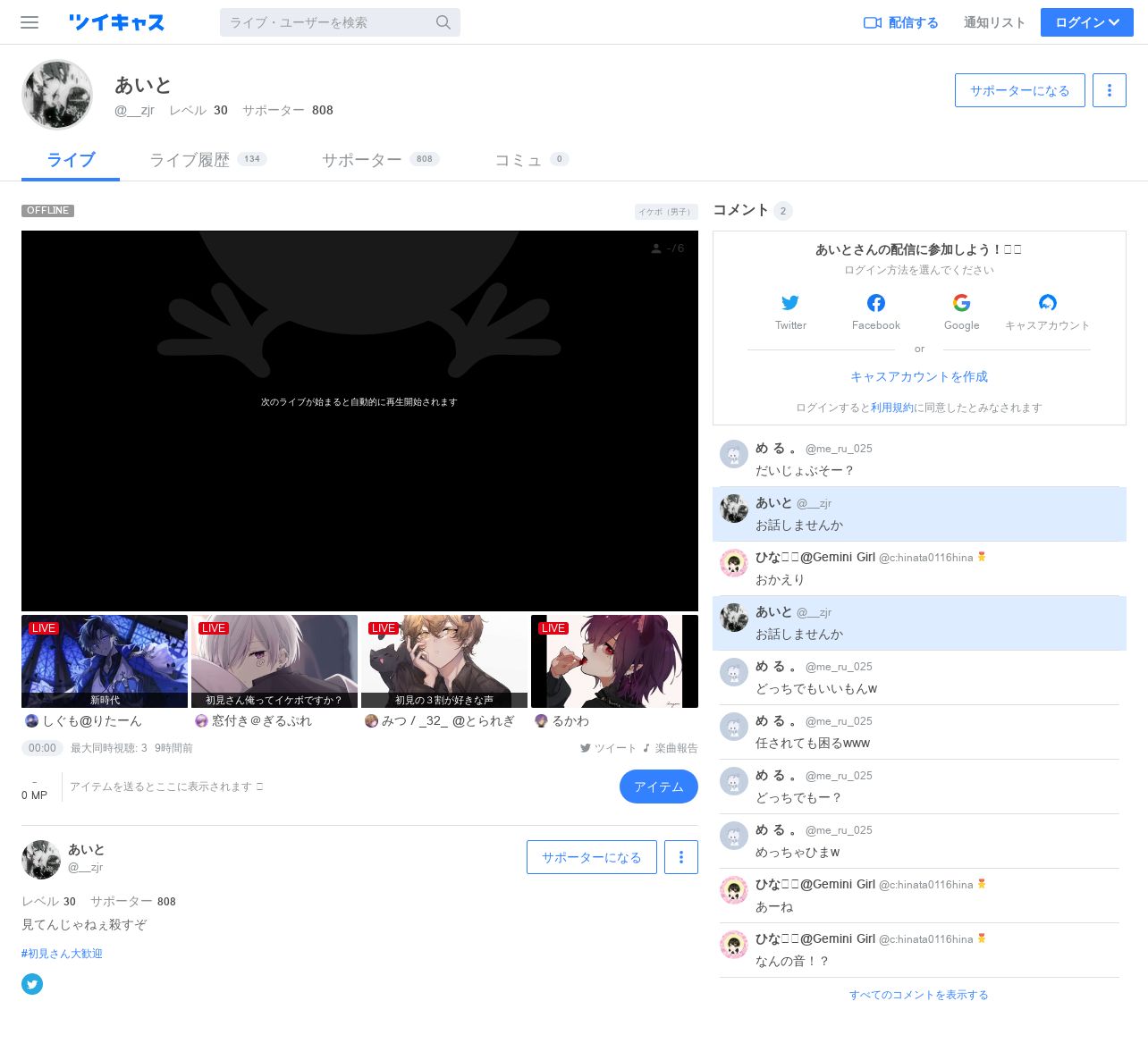Click the イケボ（男子） category tag

click(x=665, y=212)
